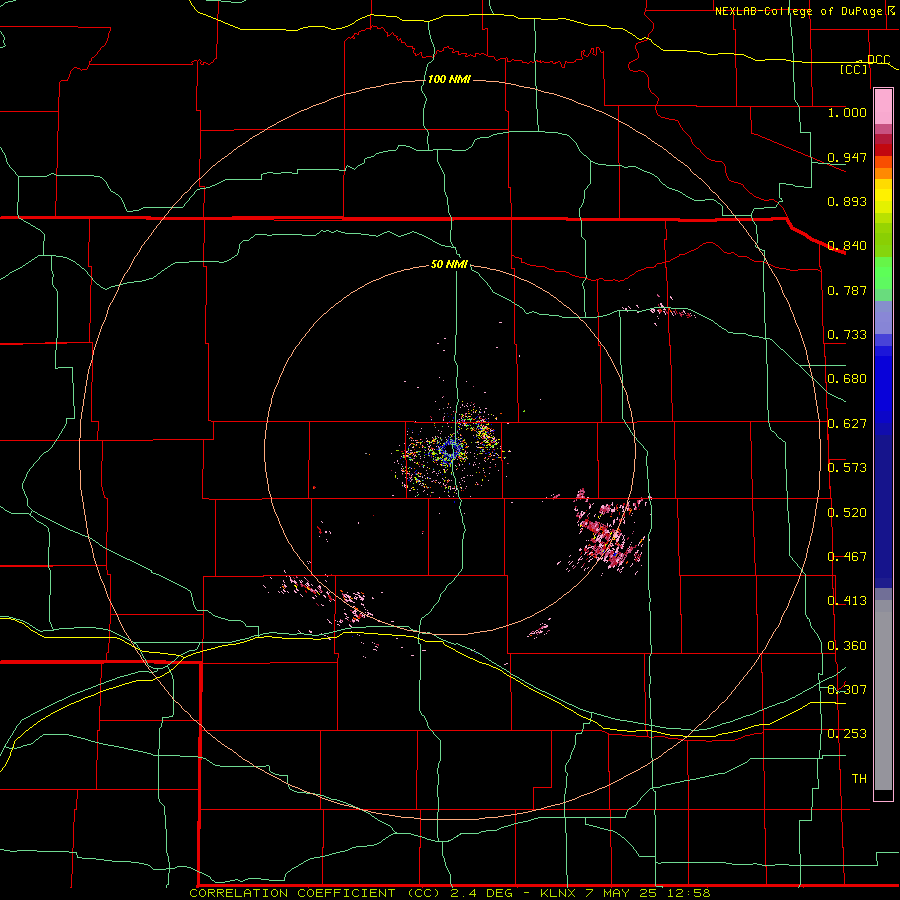
Task: Click the blue ring at the radar site center
Action: point(451,449)
